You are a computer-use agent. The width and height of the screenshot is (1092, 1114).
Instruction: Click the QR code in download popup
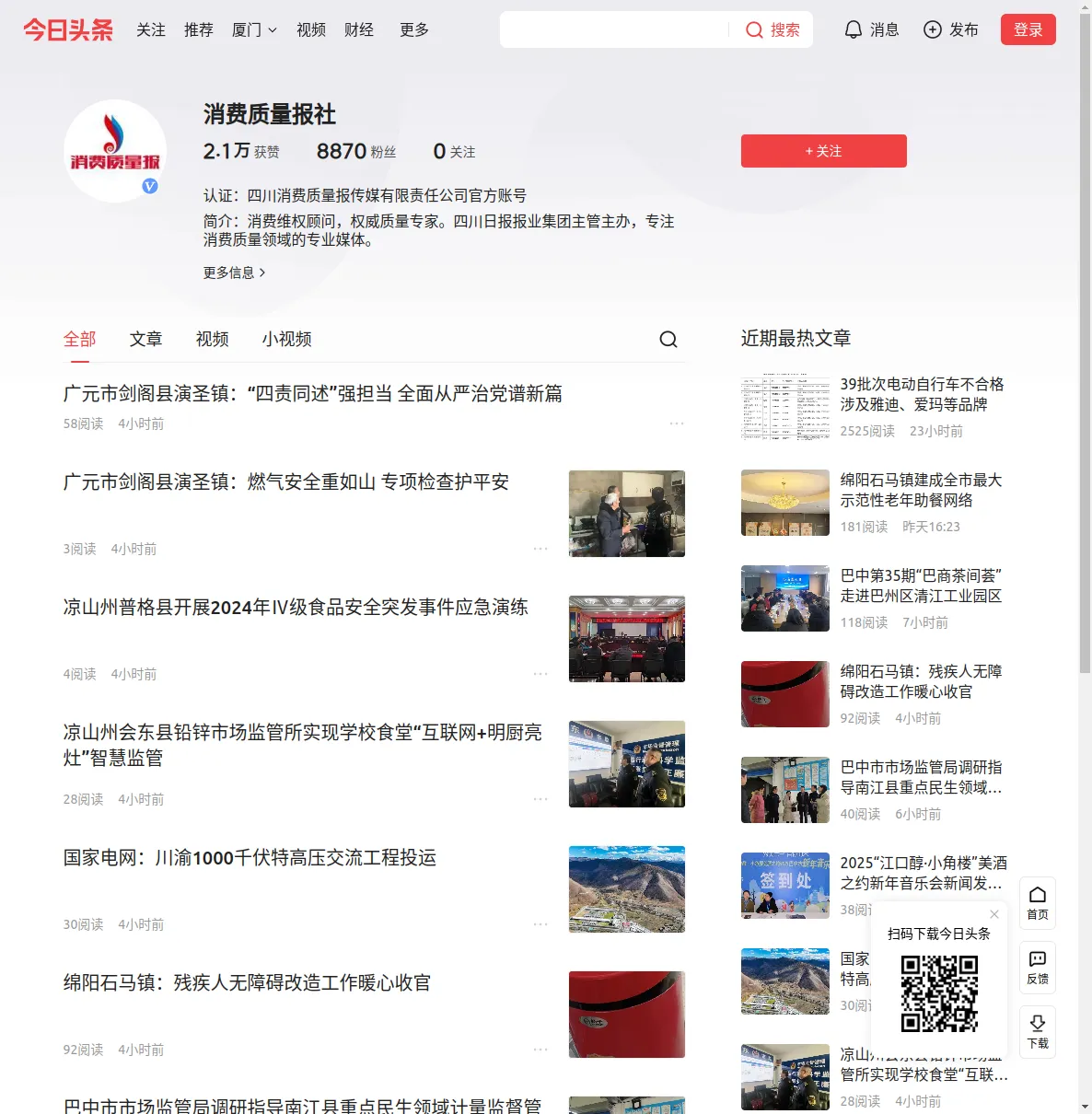click(939, 993)
